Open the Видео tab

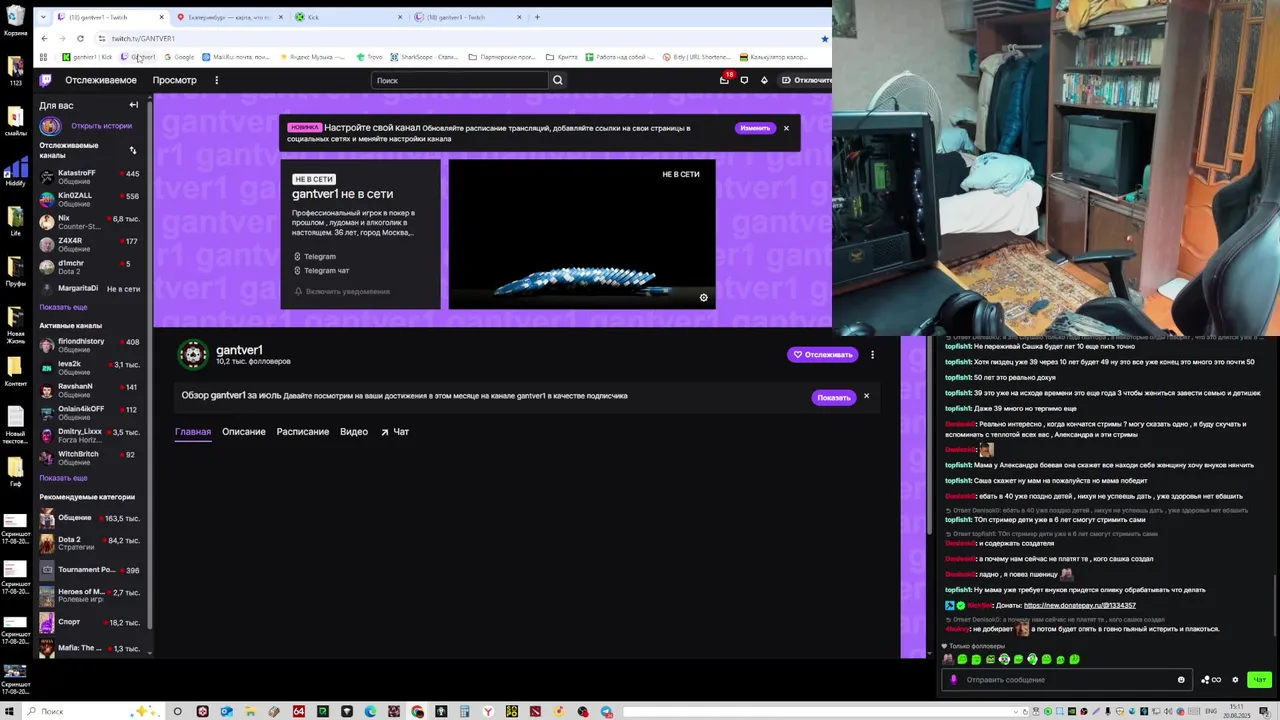(x=354, y=432)
